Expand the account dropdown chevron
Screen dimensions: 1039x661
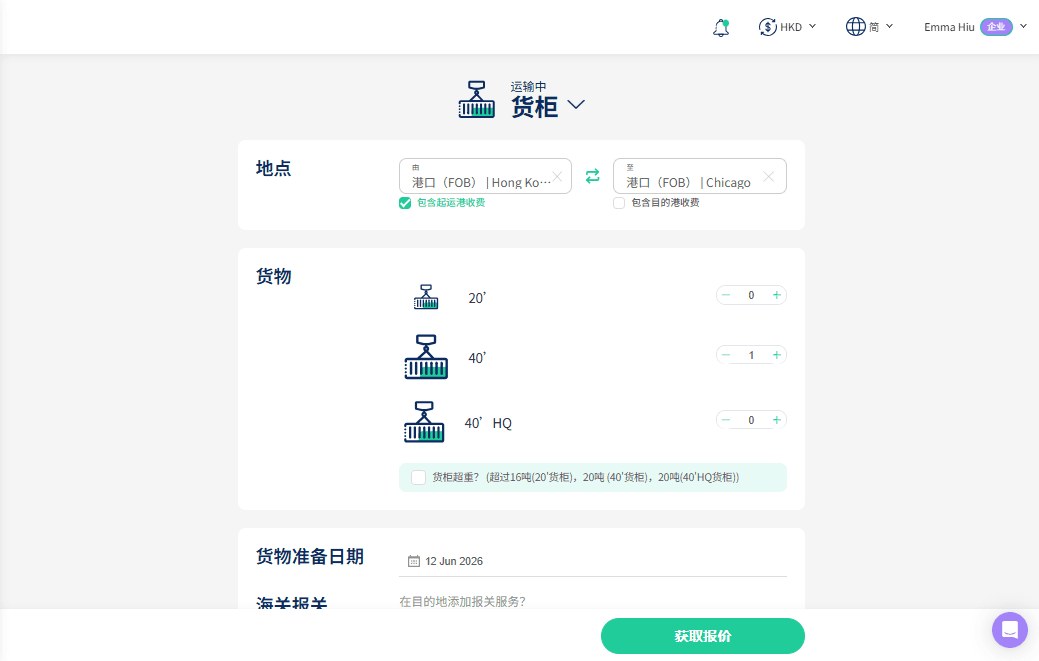point(1023,26)
